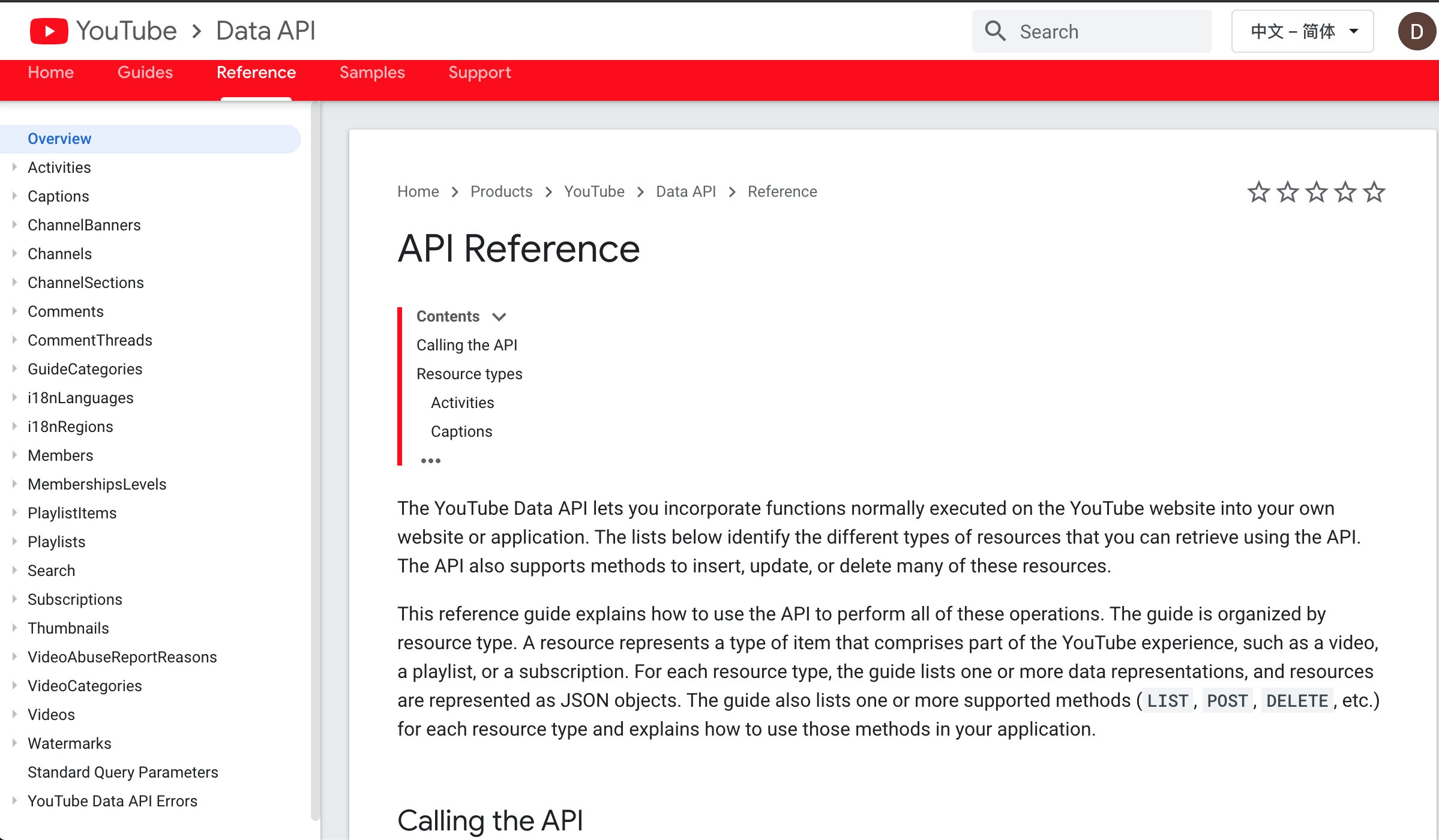Jump to Captions in the contents list
Viewport: 1439px width, 840px height.
pyautogui.click(x=461, y=431)
